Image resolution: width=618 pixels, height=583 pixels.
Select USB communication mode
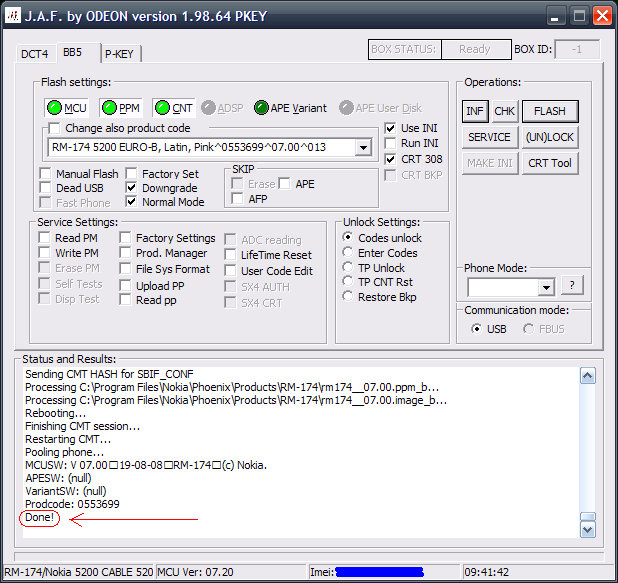tap(477, 329)
